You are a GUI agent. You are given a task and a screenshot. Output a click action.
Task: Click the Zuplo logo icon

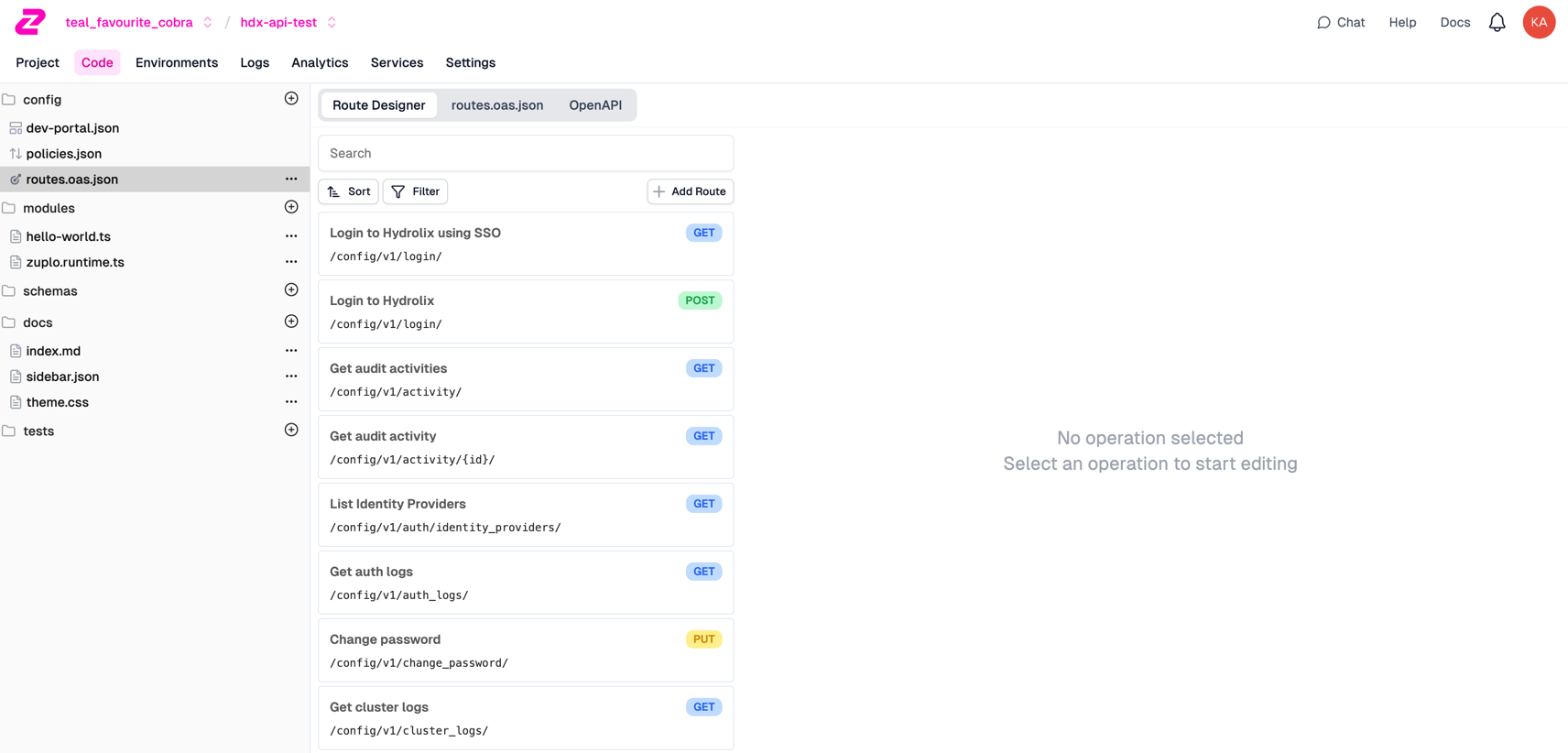[x=30, y=22]
